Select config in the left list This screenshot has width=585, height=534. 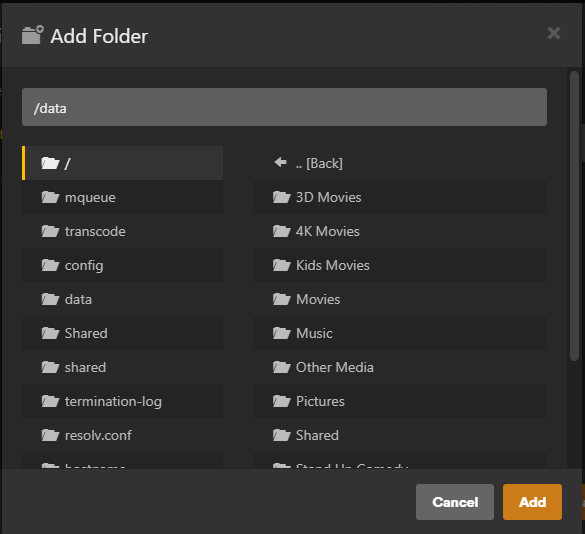tap(122, 265)
